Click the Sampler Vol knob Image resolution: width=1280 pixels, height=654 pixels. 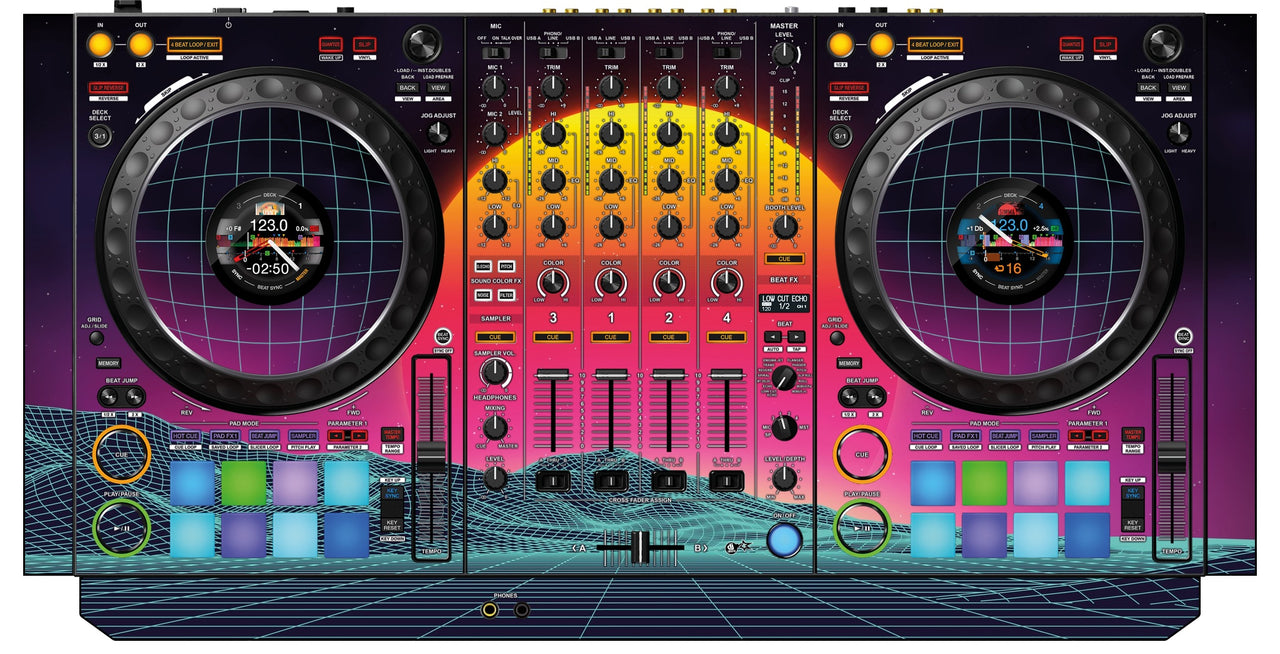(x=494, y=373)
